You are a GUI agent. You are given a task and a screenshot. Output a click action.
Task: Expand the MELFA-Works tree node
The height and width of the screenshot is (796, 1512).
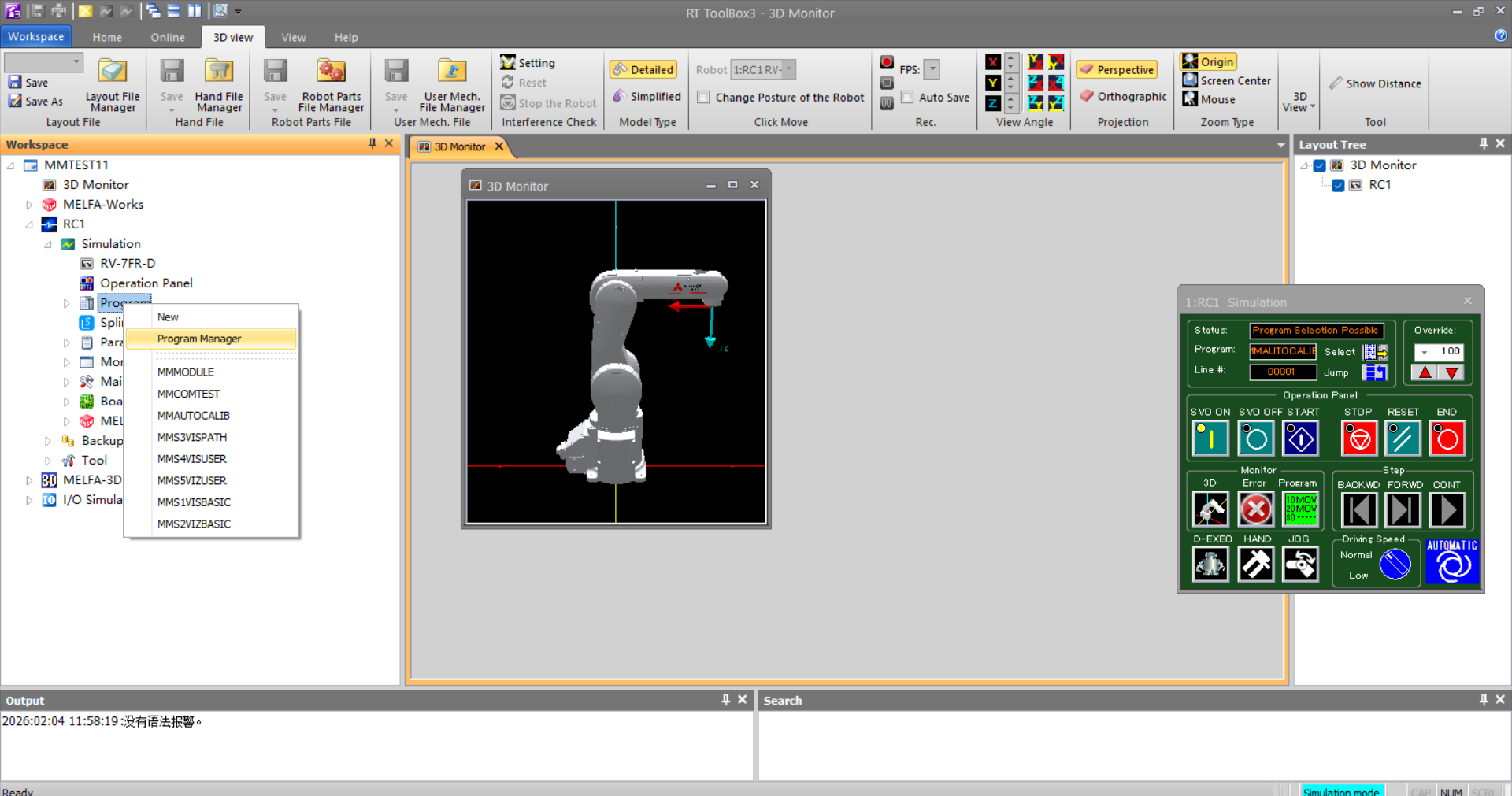29,205
